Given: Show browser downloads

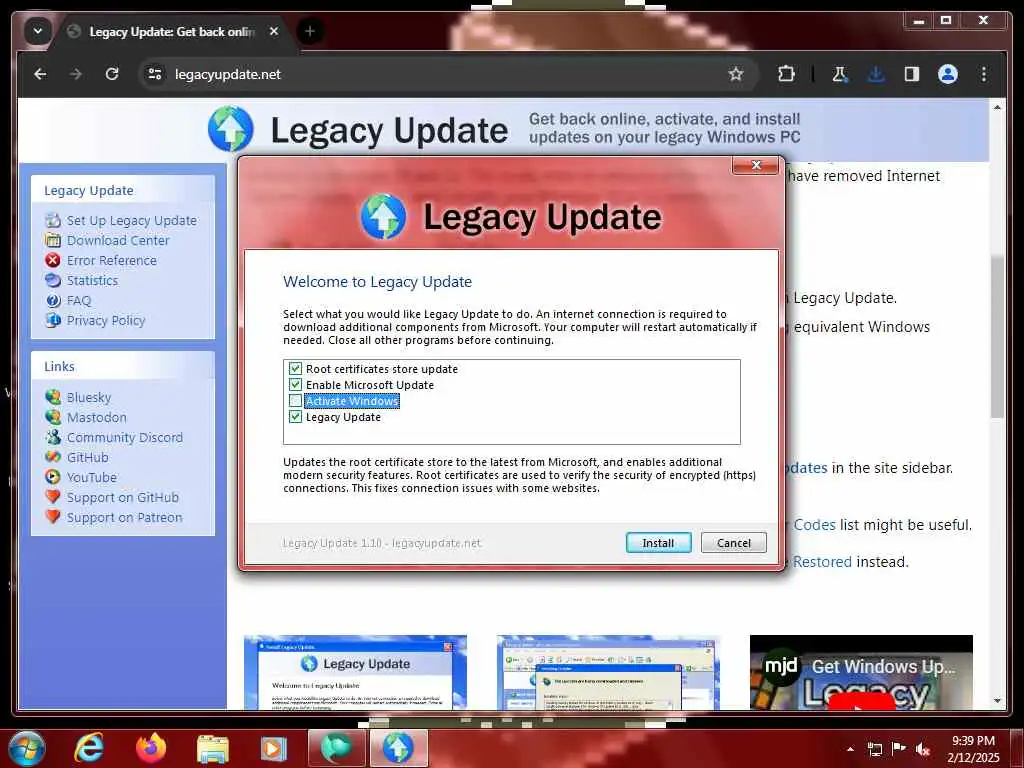Looking at the screenshot, I should pos(876,74).
